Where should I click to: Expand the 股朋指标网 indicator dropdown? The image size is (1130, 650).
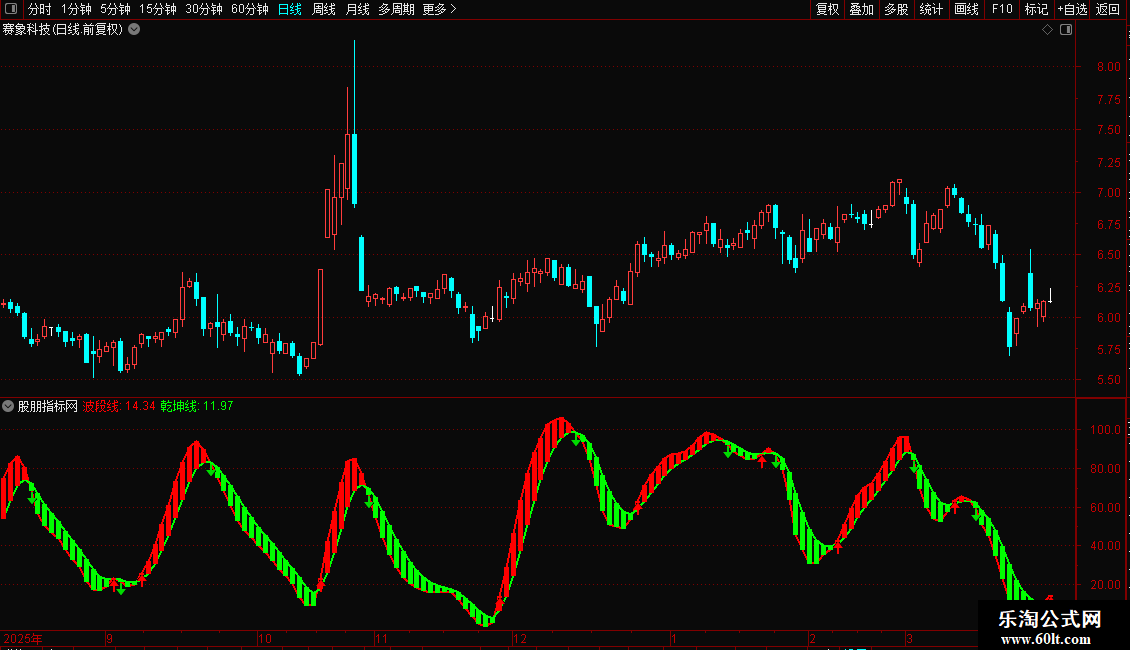(x=8, y=406)
